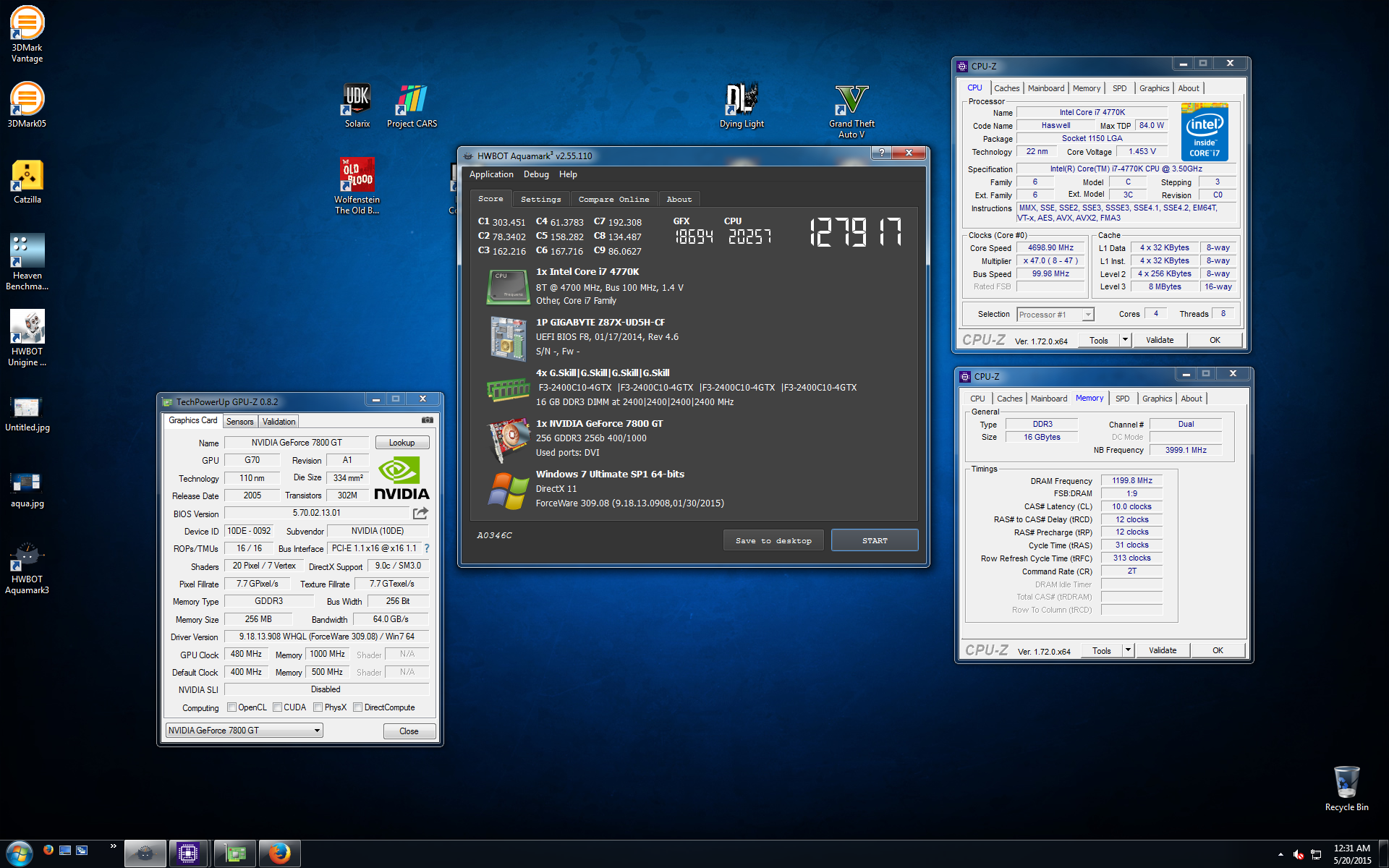Enable the OpenCL checkbox in GPU-Z
The width and height of the screenshot is (1389, 868).
[231, 707]
